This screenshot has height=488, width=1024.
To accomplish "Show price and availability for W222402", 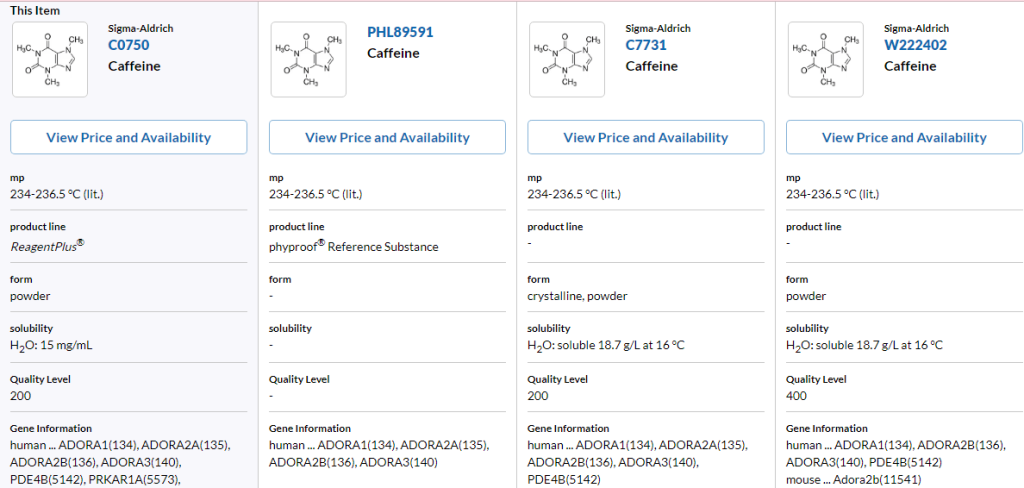I will [x=904, y=137].
